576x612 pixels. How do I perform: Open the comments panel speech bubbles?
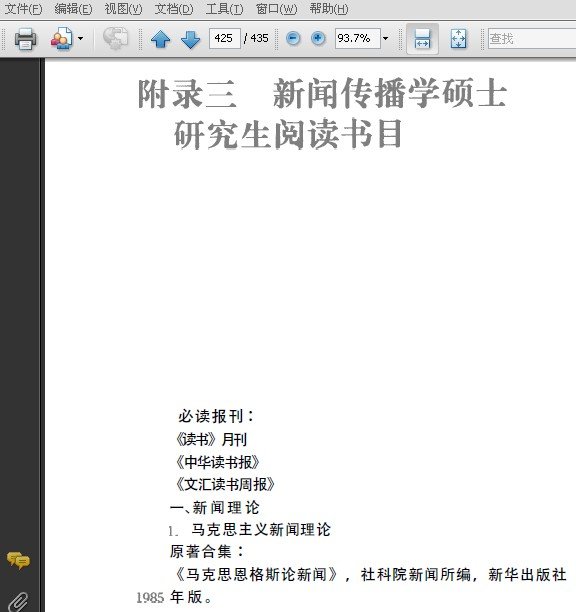click(x=18, y=560)
